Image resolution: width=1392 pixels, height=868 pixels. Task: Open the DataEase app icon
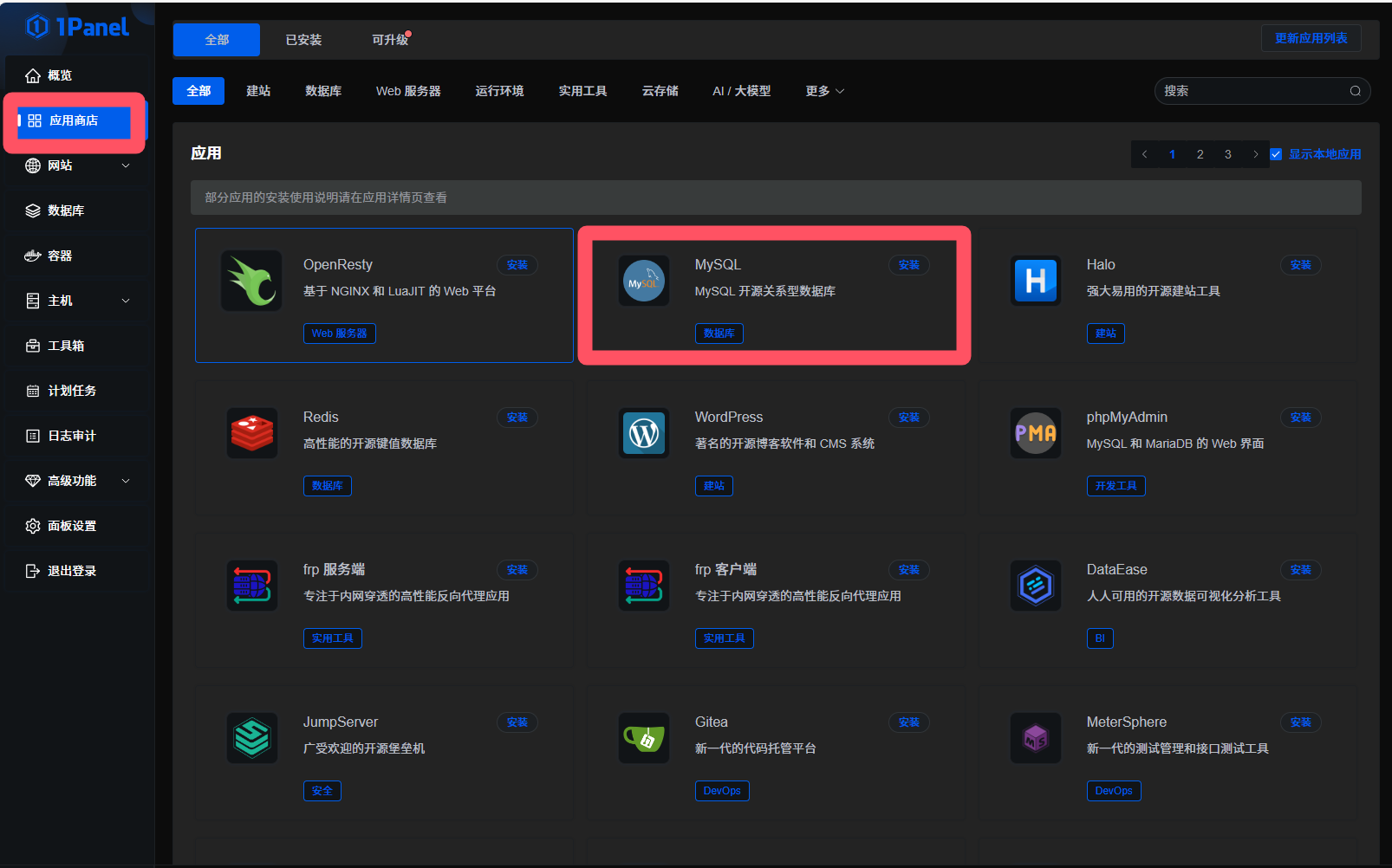(x=1036, y=586)
